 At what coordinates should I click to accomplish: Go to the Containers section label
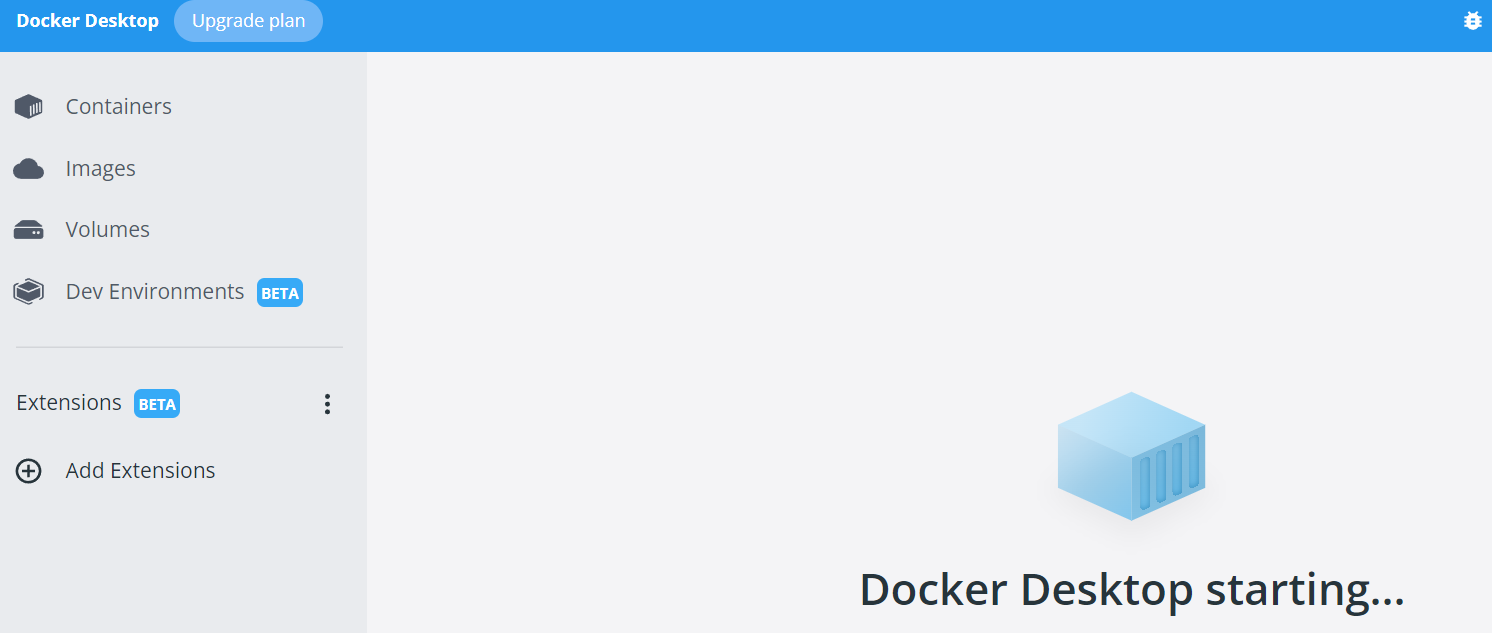coord(118,107)
